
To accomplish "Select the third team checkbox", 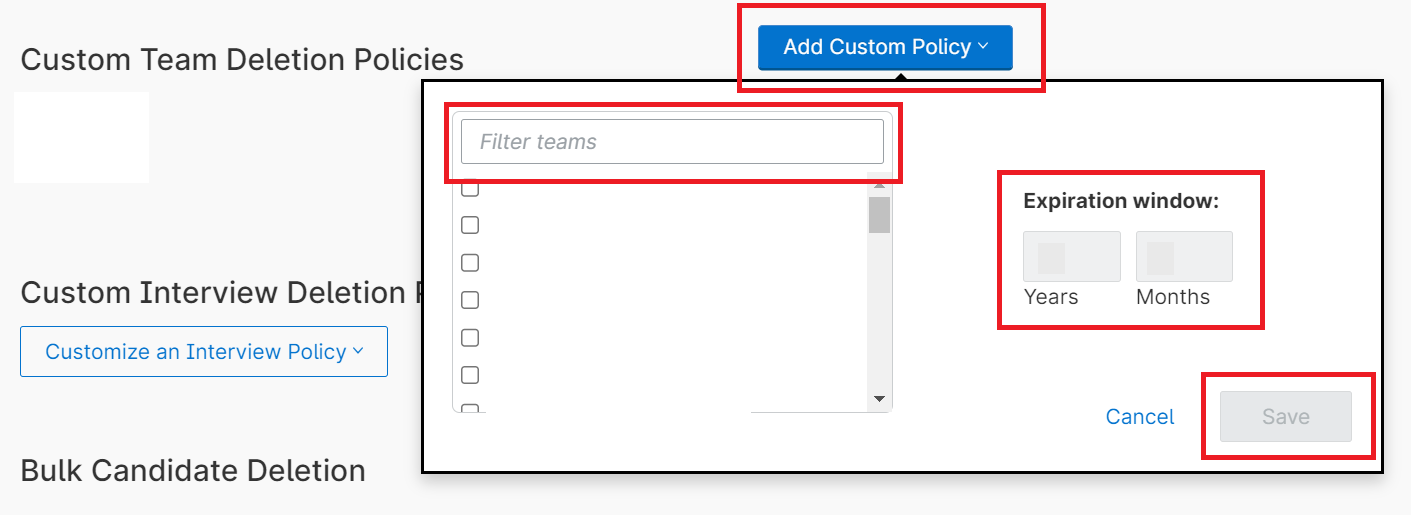I will pyautogui.click(x=470, y=263).
